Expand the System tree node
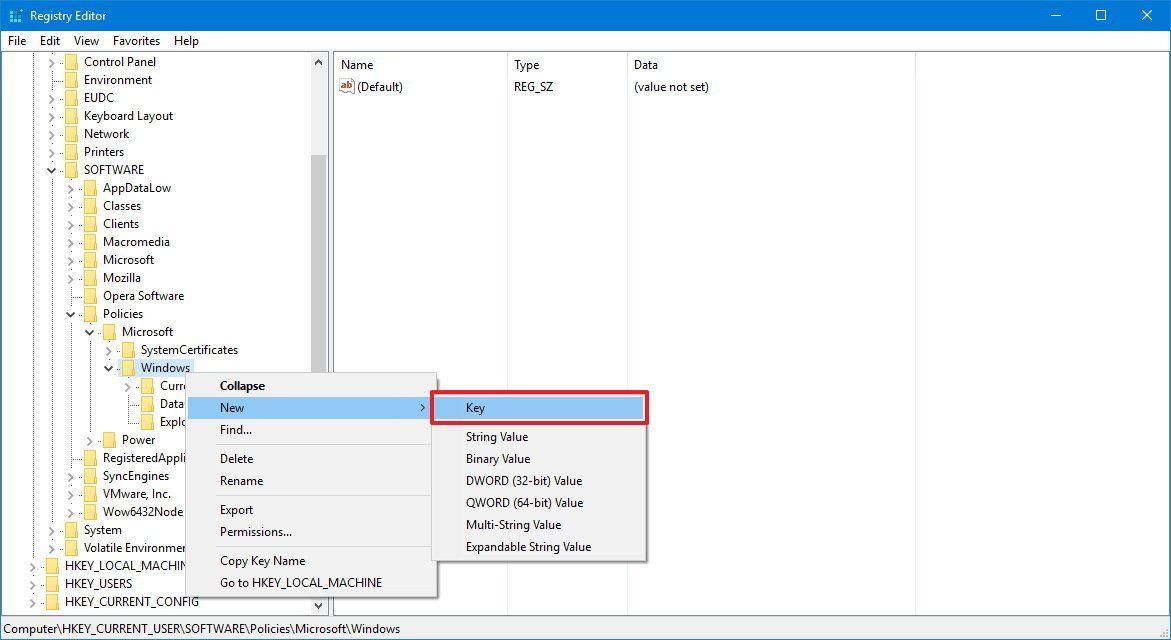 (50, 529)
